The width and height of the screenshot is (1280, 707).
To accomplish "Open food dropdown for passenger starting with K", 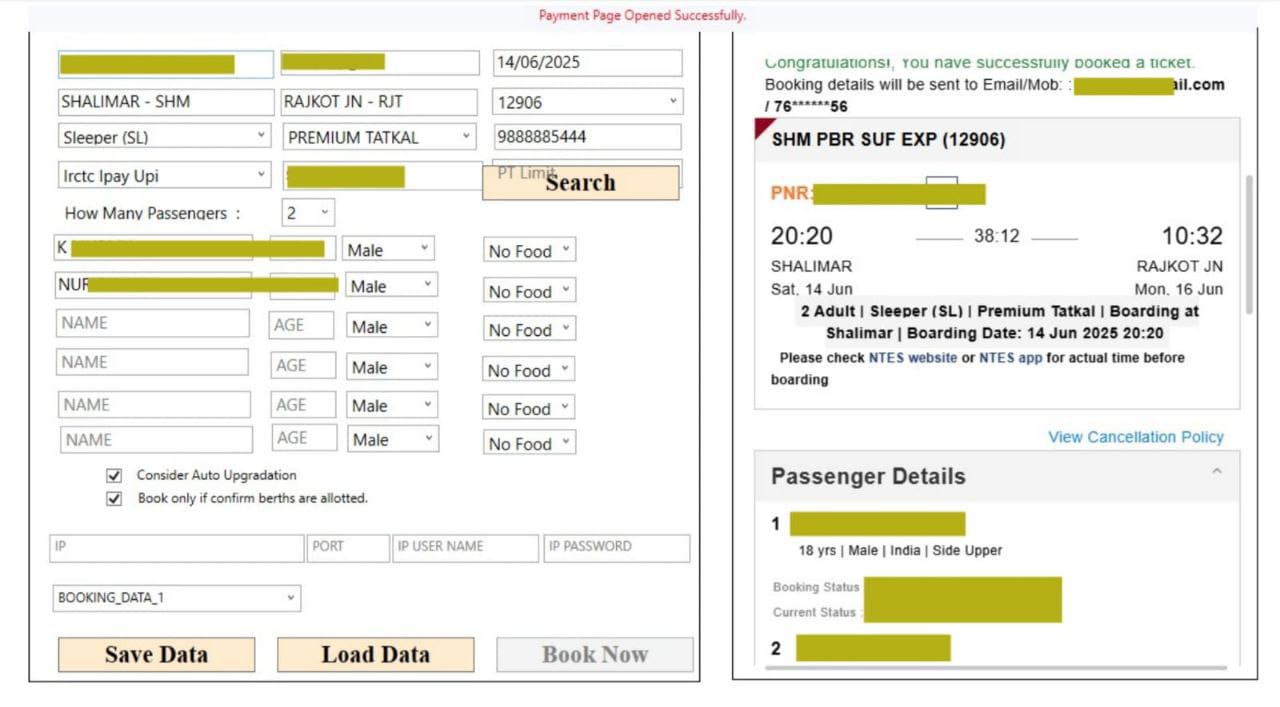I will coord(529,251).
